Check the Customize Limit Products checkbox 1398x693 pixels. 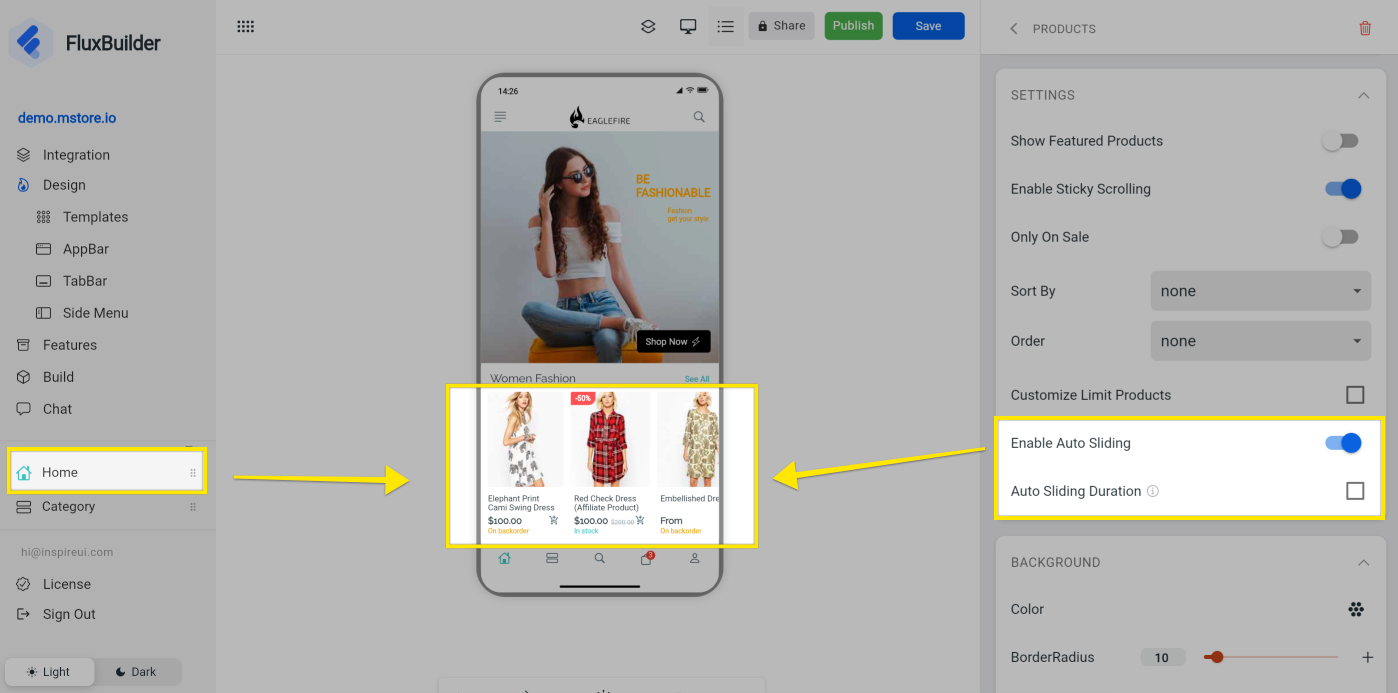(x=1355, y=395)
